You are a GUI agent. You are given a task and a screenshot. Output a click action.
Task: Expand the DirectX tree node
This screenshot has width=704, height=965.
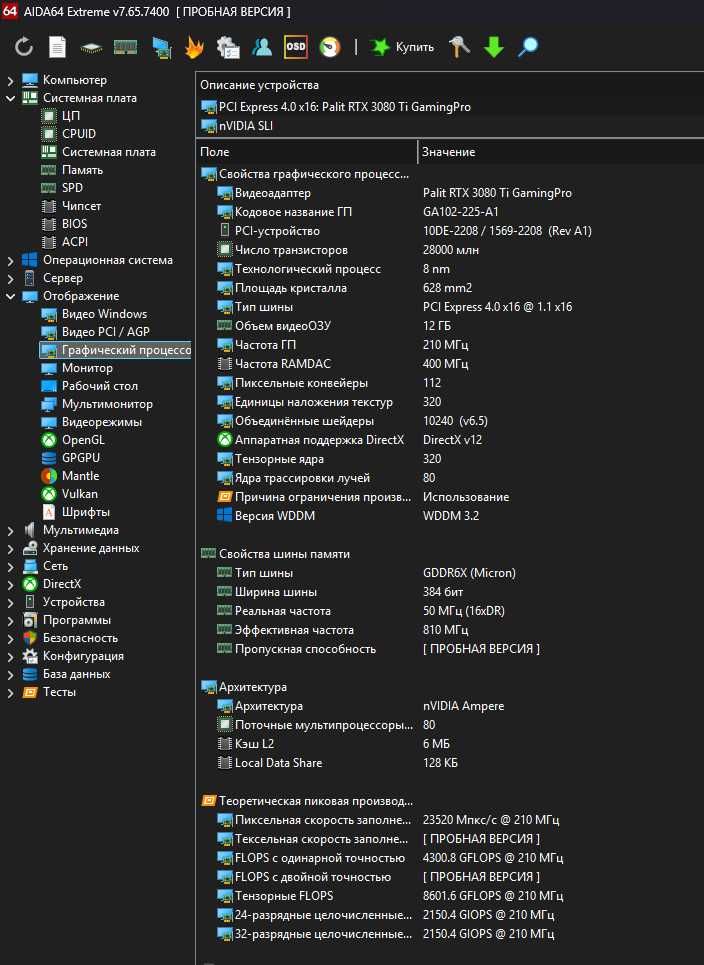click(10, 584)
